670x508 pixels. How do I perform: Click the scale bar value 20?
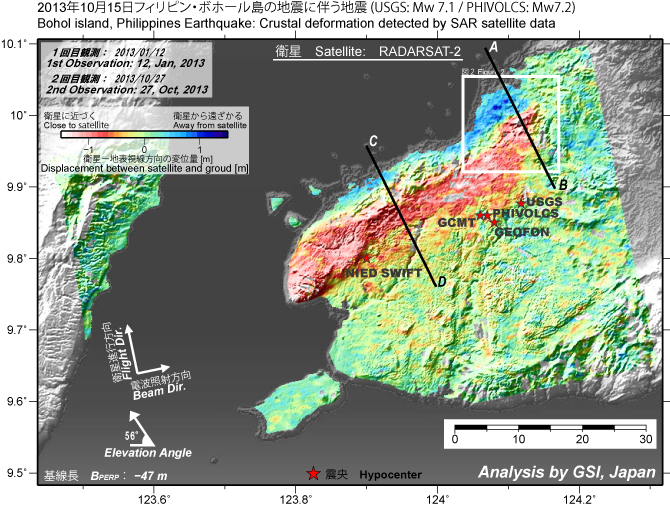point(582,439)
